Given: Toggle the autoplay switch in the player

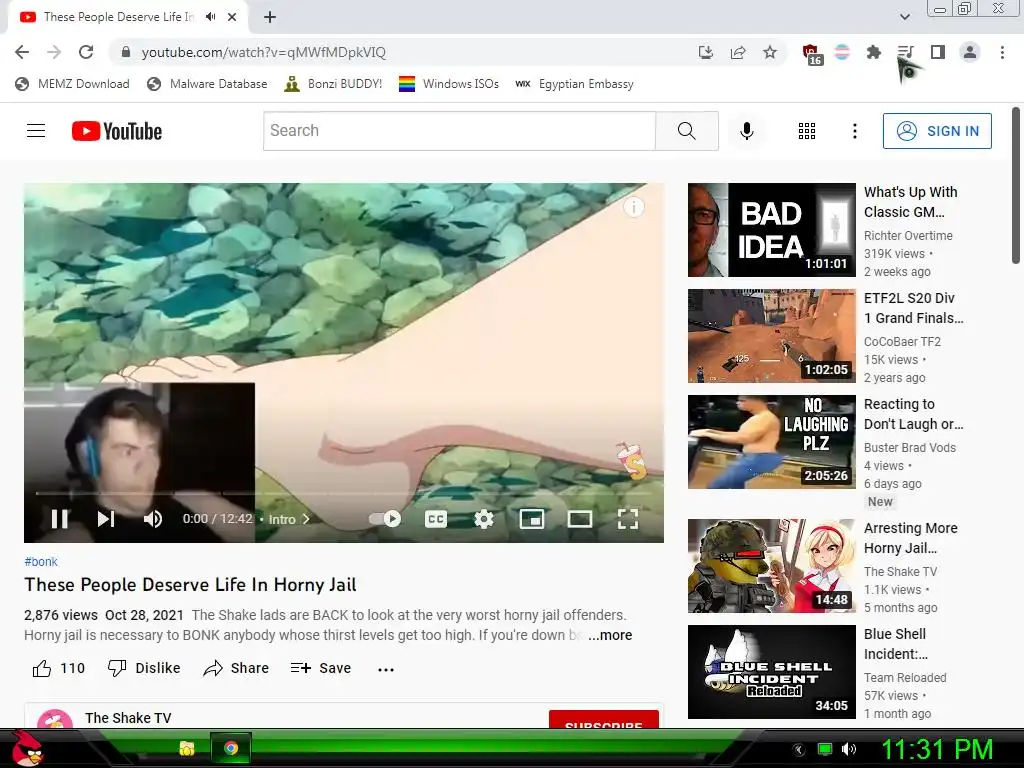Looking at the screenshot, I should pos(385,519).
